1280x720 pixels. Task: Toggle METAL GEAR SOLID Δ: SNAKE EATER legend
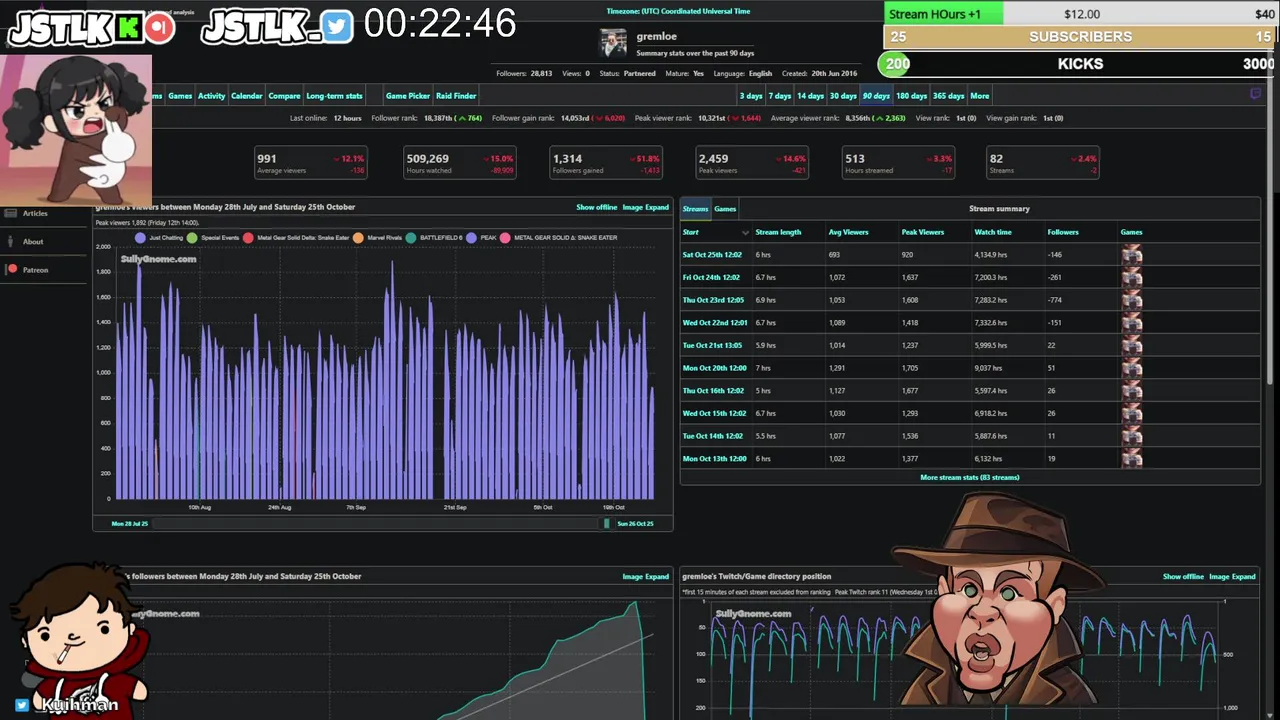point(559,238)
